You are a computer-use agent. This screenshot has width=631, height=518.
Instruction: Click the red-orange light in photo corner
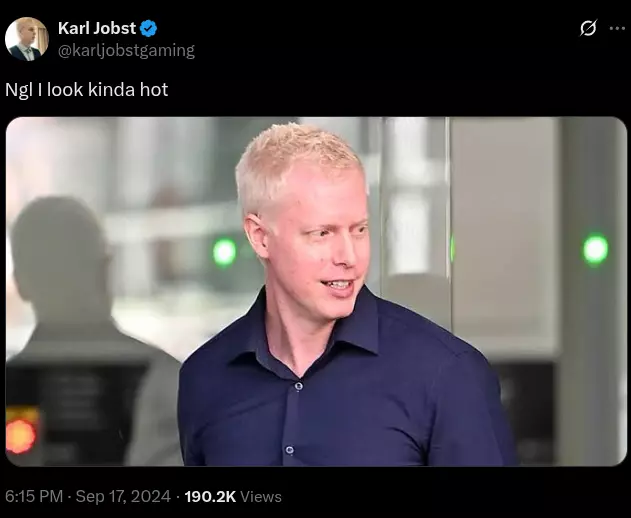[x=20, y=436]
